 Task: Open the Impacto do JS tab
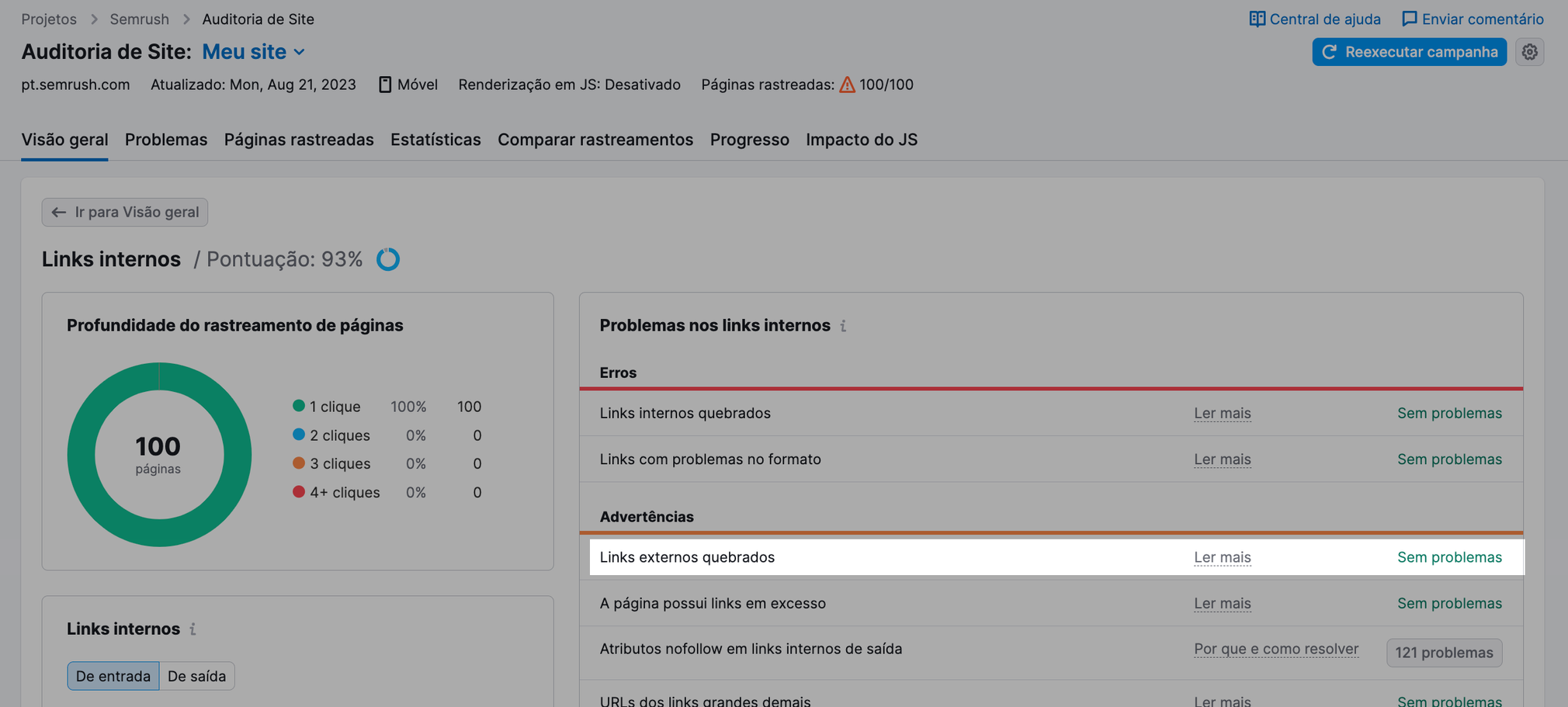click(862, 140)
